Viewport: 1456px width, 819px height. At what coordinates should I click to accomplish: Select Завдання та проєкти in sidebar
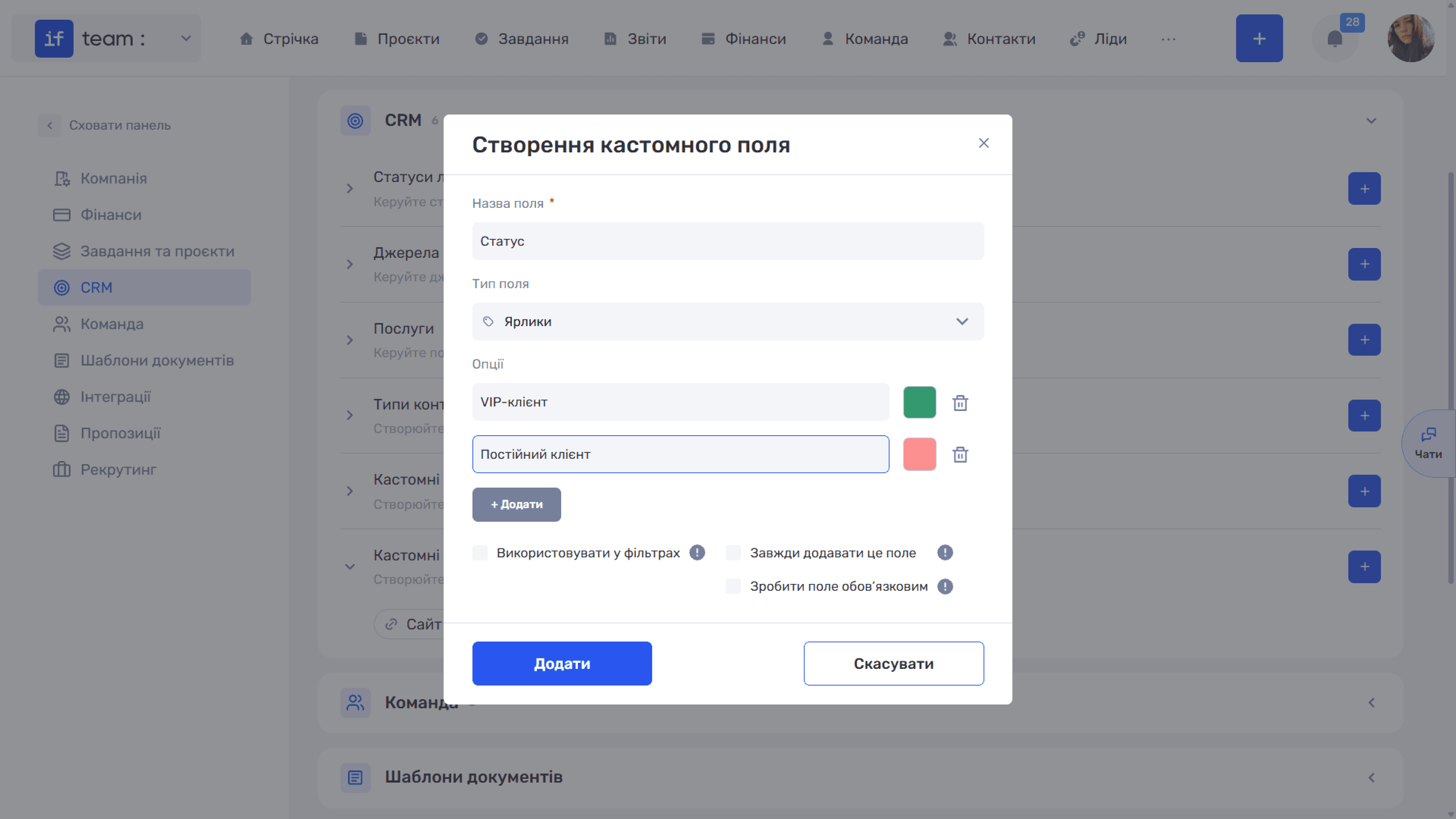[x=144, y=251]
